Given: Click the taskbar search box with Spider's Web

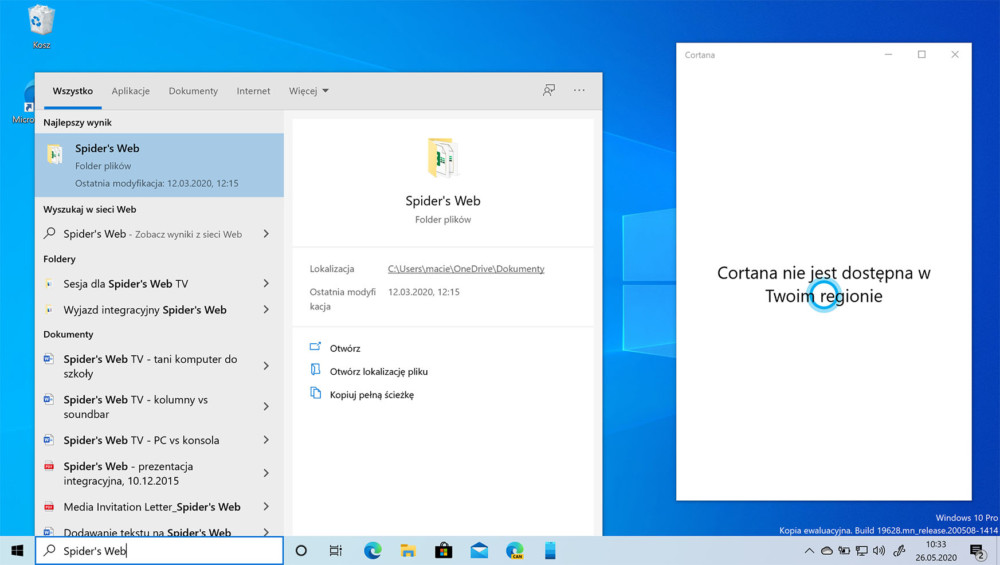Looking at the screenshot, I should pyautogui.click(x=159, y=551).
